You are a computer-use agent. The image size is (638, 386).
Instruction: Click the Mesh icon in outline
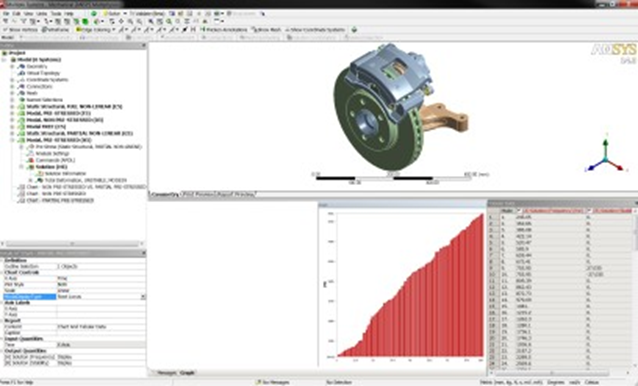[x=22, y=93]
